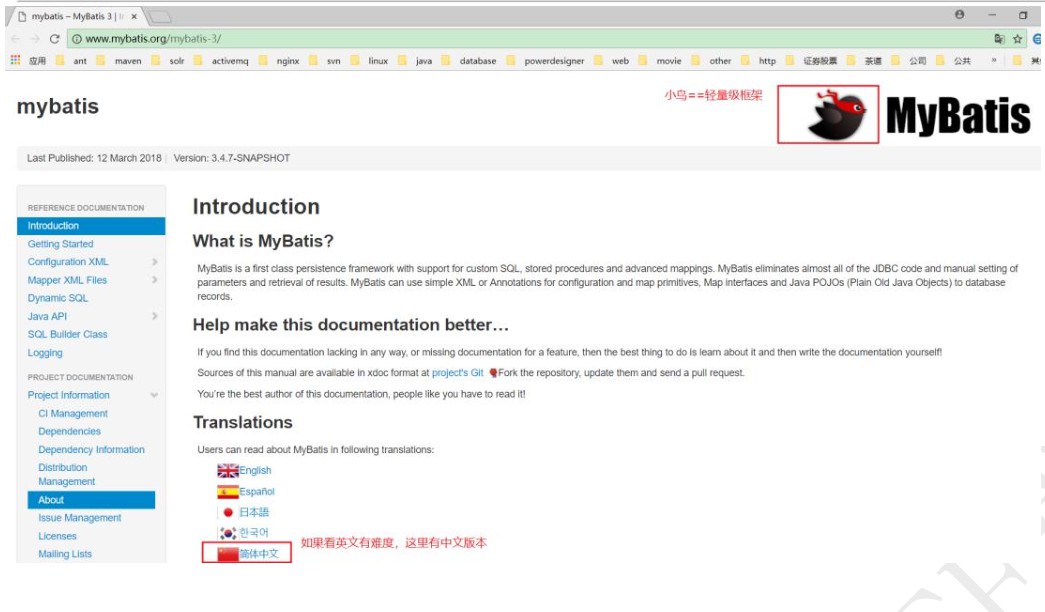Click the site info icon in address bar
This screenshot has width=1045, height=612.
pyautogui.click(x=77, y=39)
